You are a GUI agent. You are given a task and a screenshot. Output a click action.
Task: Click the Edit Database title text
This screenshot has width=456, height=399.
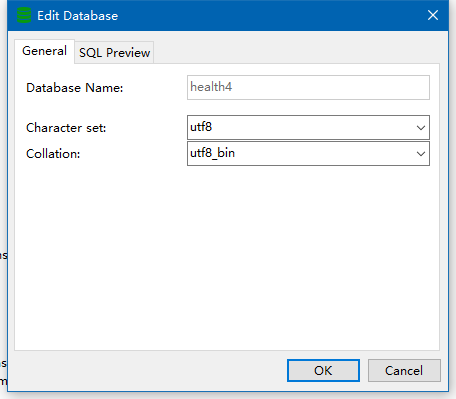(77, 16)
